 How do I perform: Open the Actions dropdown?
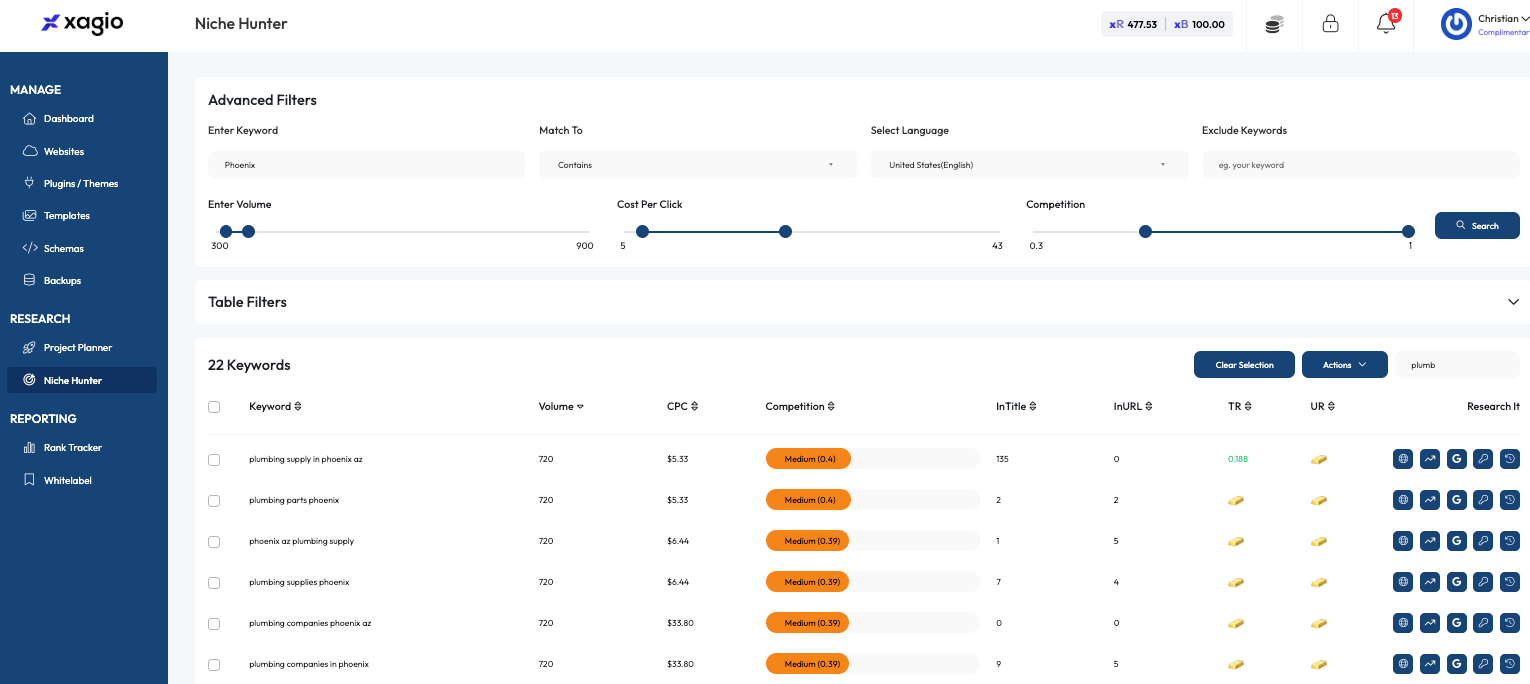[x=1344, y=365]
